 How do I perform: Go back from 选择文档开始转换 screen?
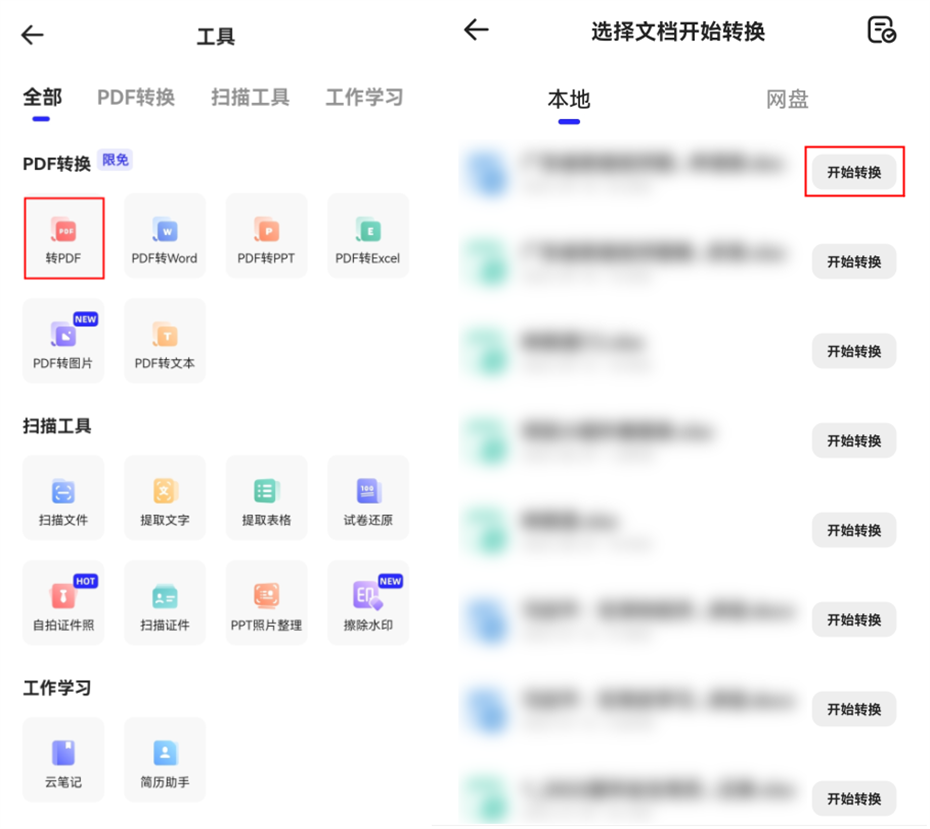coord(476,30)
